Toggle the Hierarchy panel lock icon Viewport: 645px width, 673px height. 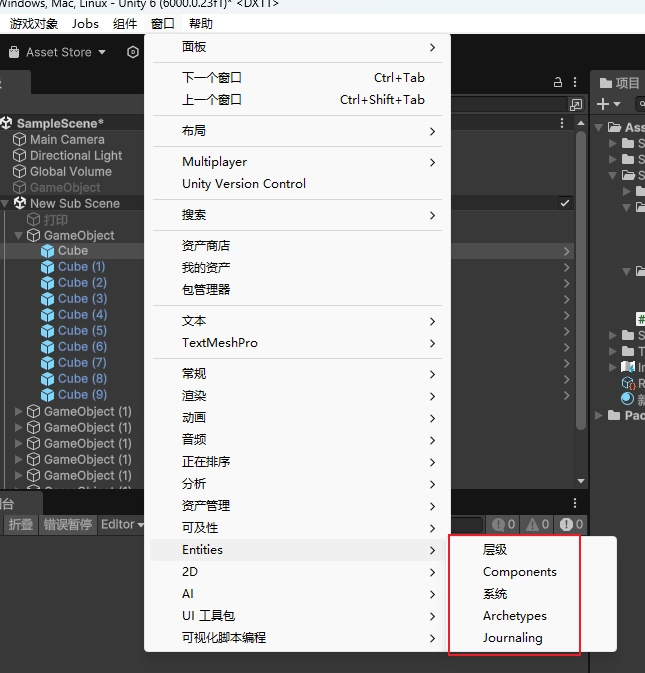557,82
